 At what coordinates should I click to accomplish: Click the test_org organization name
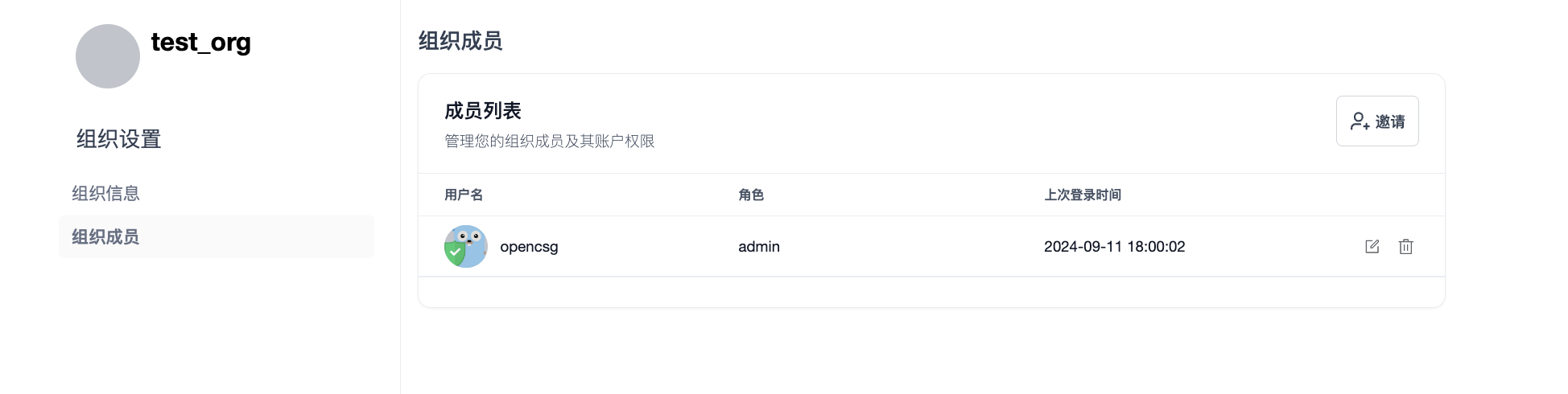click(x=201, y=42)
